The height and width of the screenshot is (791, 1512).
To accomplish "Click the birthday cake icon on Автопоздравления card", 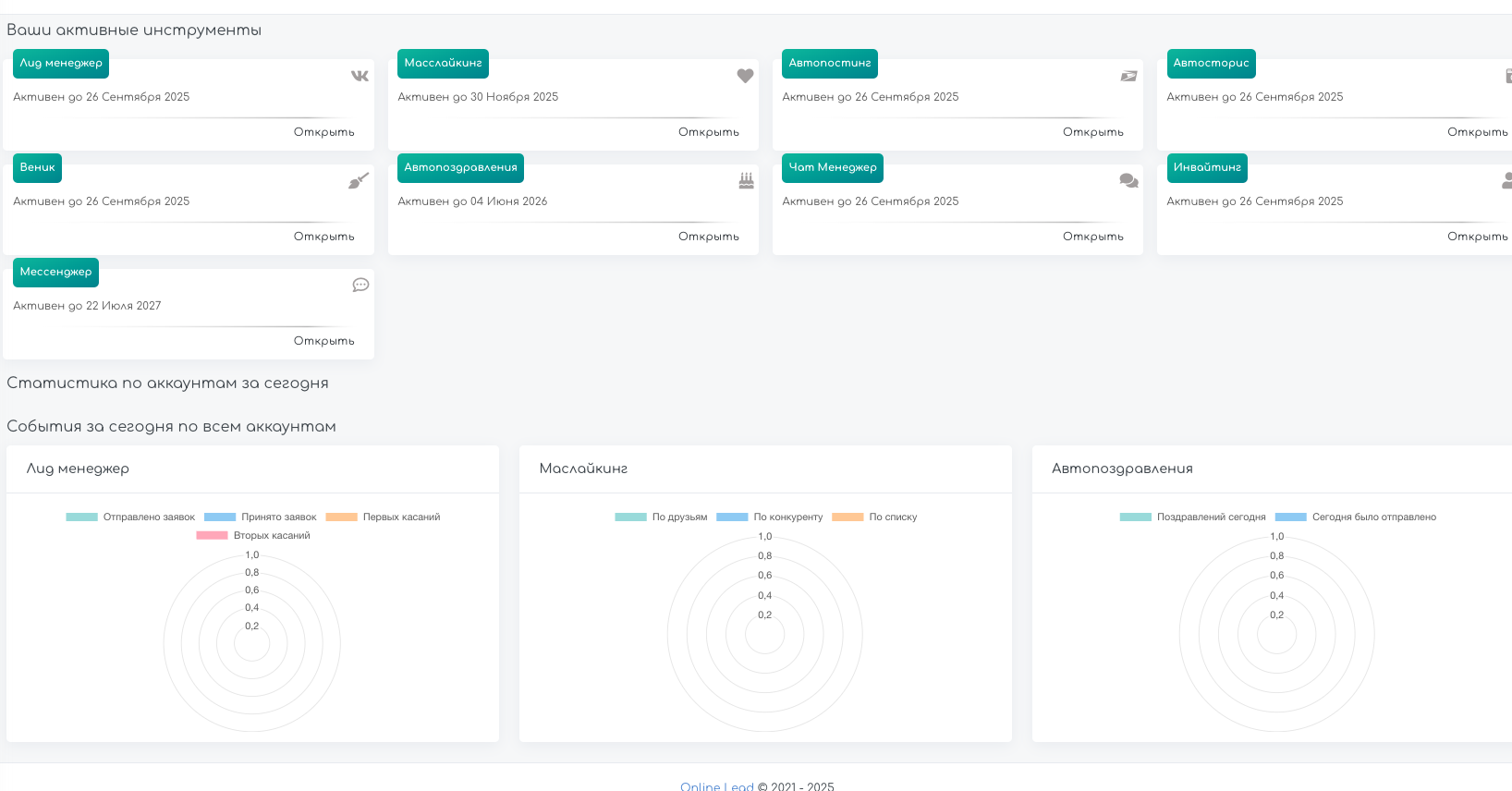I will tap(746, 180).
